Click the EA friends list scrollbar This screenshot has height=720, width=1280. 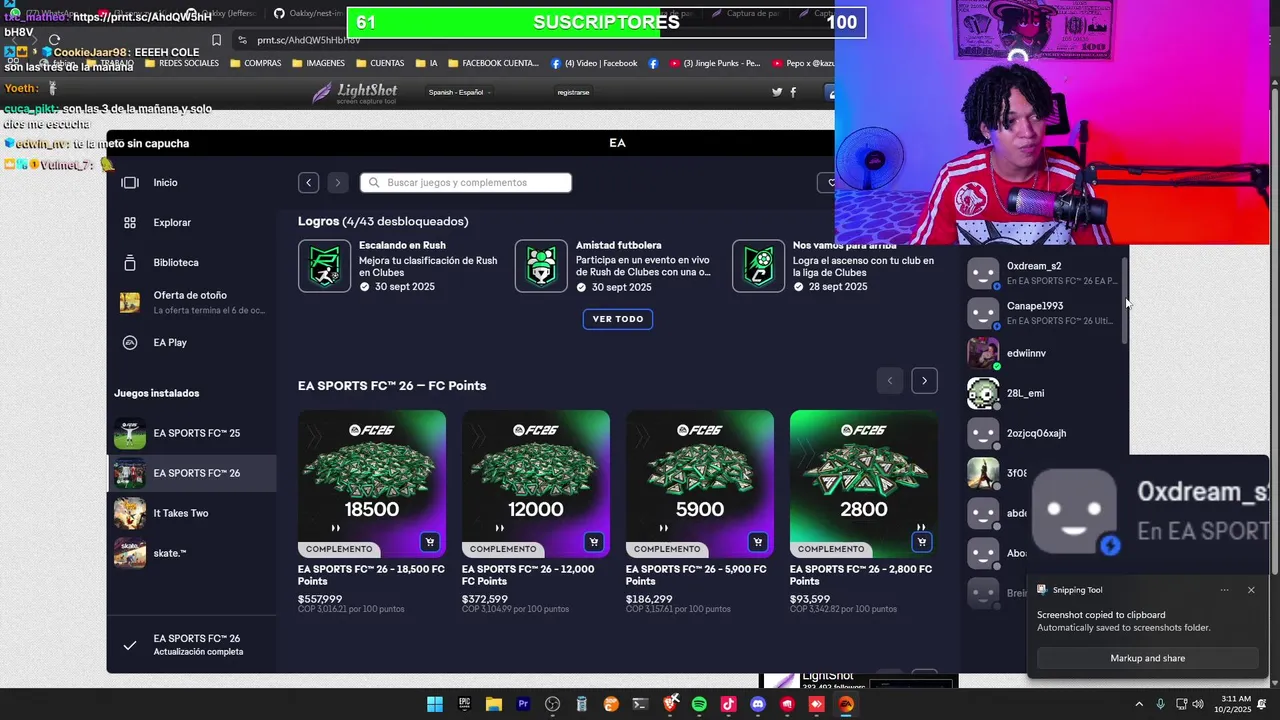coord(1125,300)
